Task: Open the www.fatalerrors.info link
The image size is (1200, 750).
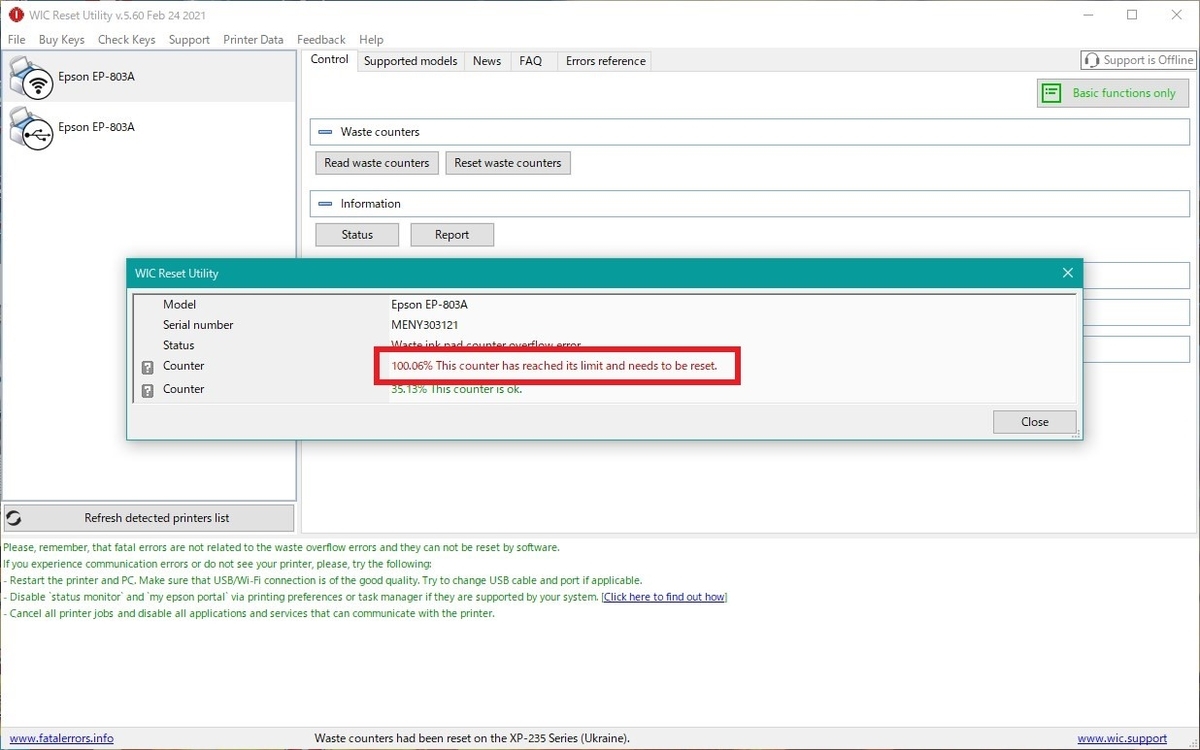Action: point(62,739)
